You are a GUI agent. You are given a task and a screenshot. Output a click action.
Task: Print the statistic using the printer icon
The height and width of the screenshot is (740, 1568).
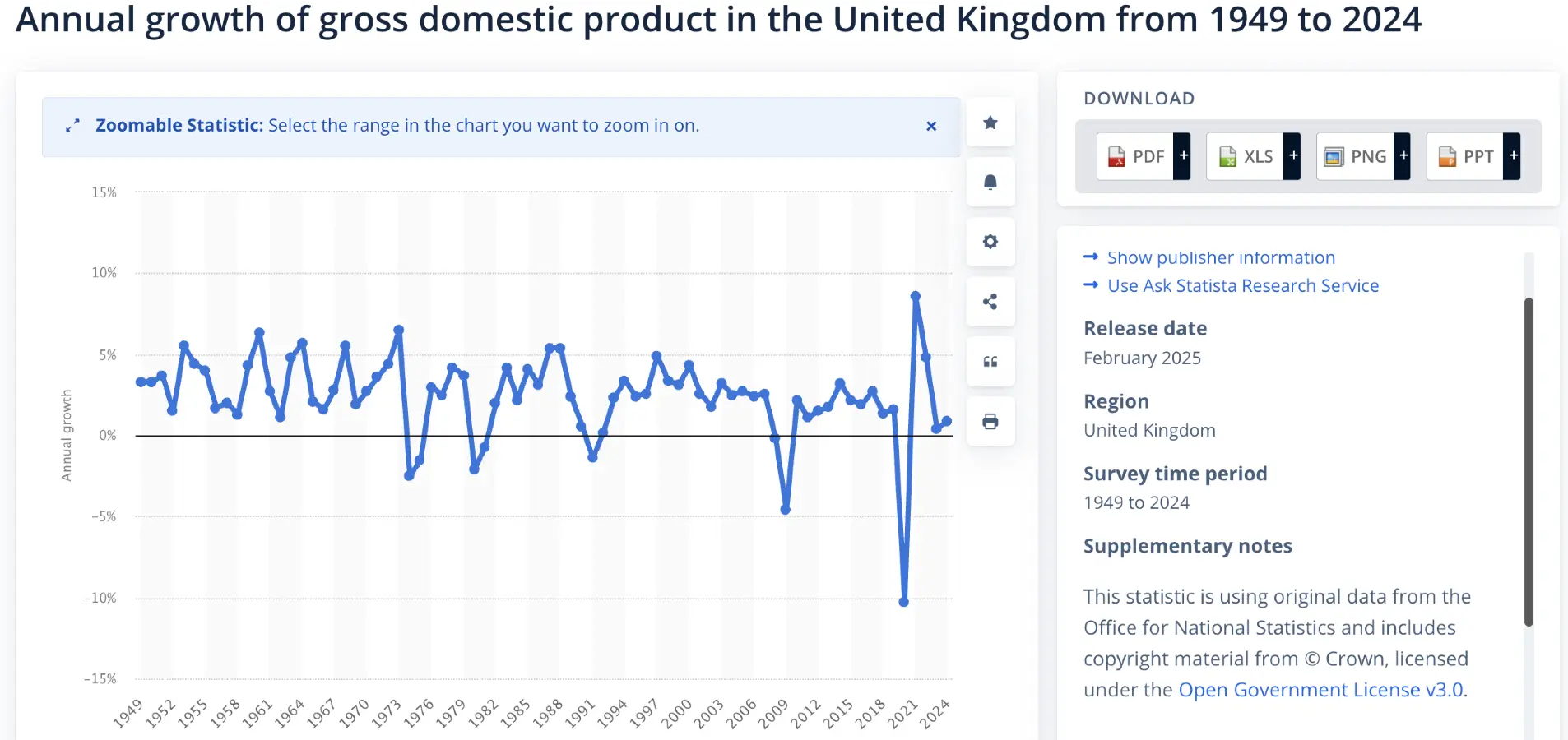point(990,421)
